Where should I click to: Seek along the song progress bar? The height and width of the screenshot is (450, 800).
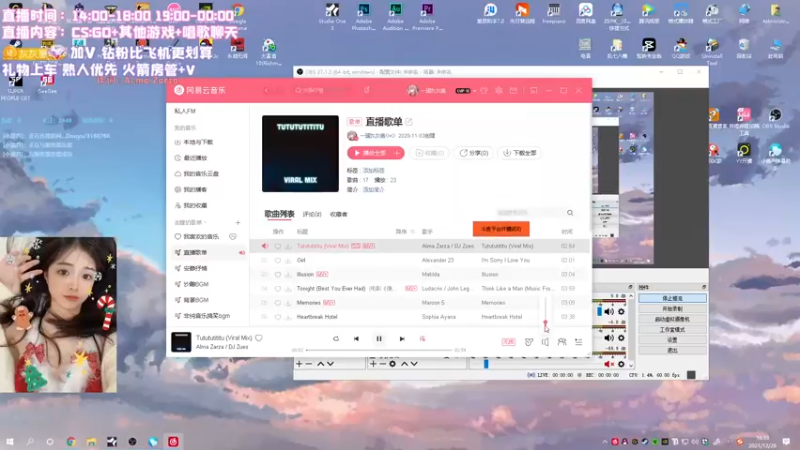[x=379, y=350]
